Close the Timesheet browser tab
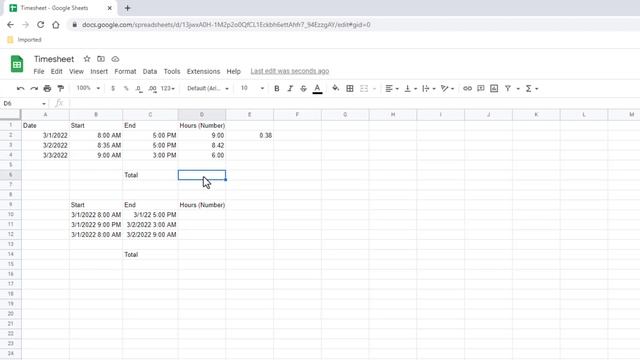Viewport: 640px width, 360px height. click(x=109, y=8)
